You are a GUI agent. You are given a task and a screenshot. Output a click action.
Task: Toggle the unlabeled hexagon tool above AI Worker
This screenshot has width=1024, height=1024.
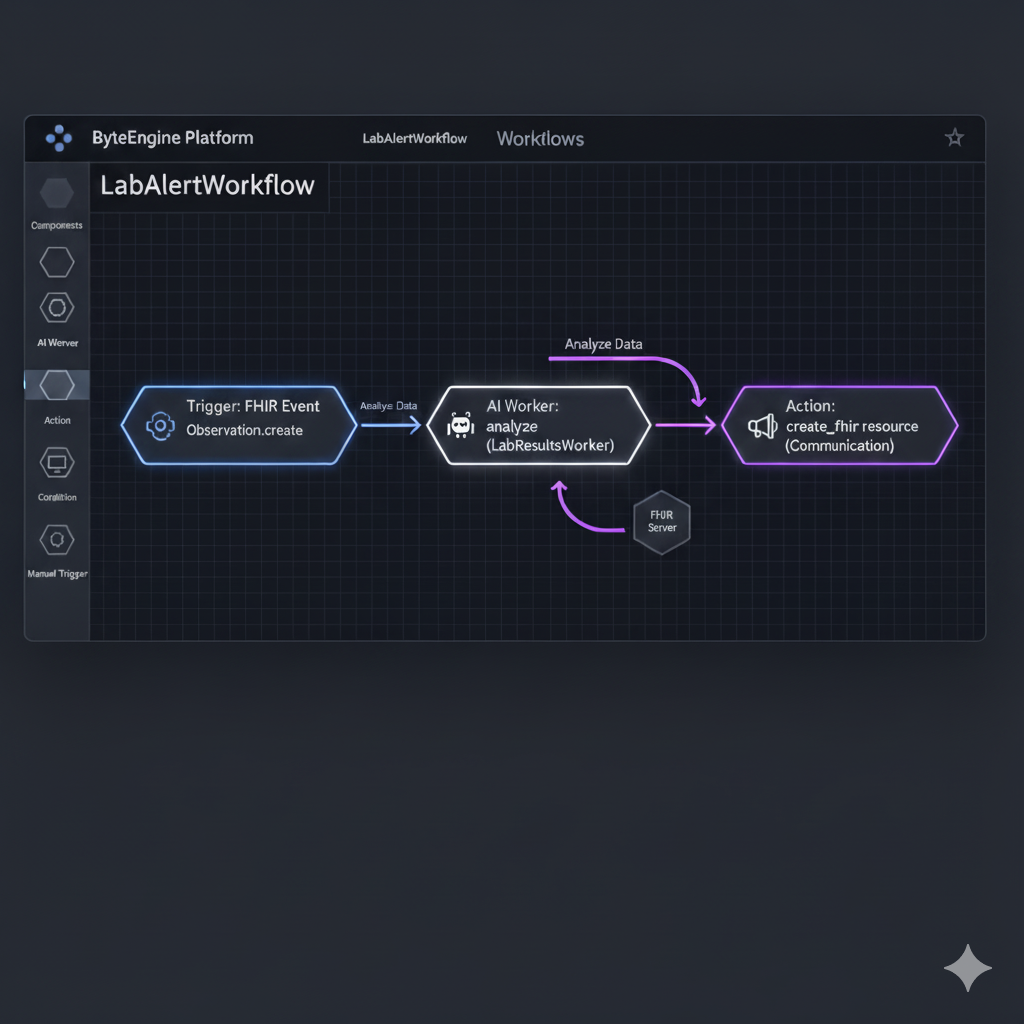56,262
